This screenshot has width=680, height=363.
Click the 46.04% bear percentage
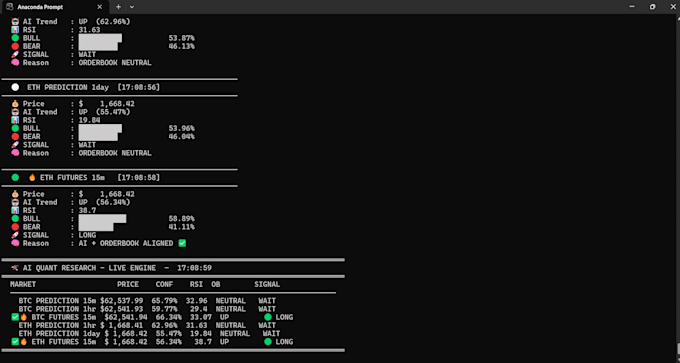(x=181, y=137)
